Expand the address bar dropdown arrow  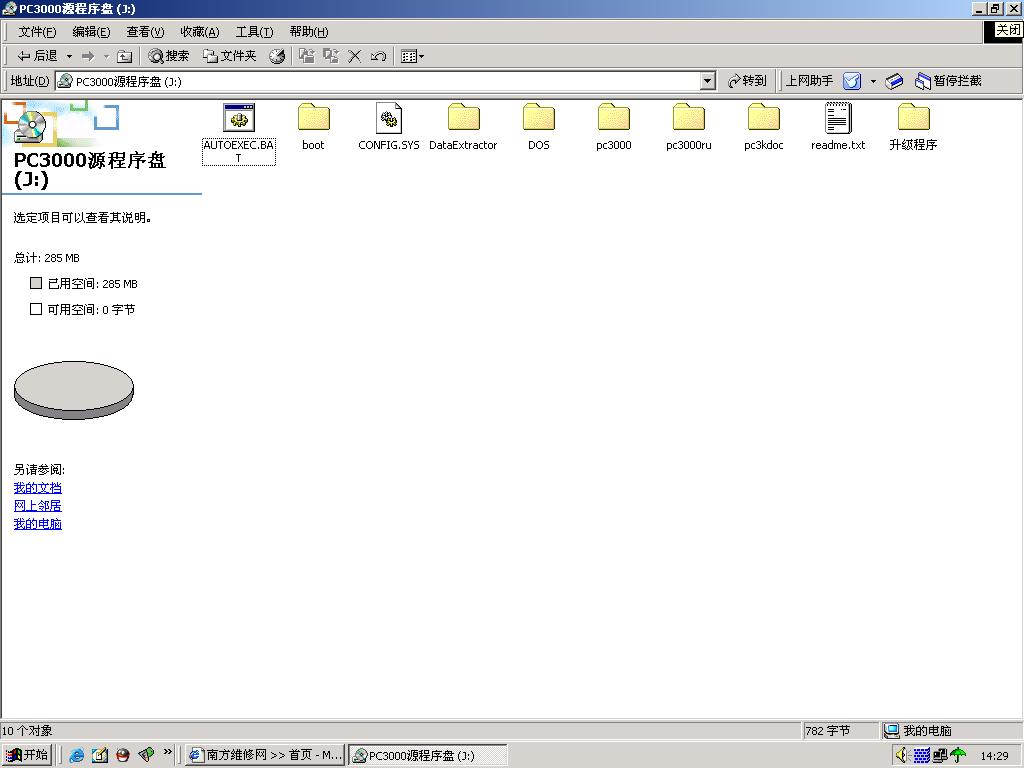708,81
